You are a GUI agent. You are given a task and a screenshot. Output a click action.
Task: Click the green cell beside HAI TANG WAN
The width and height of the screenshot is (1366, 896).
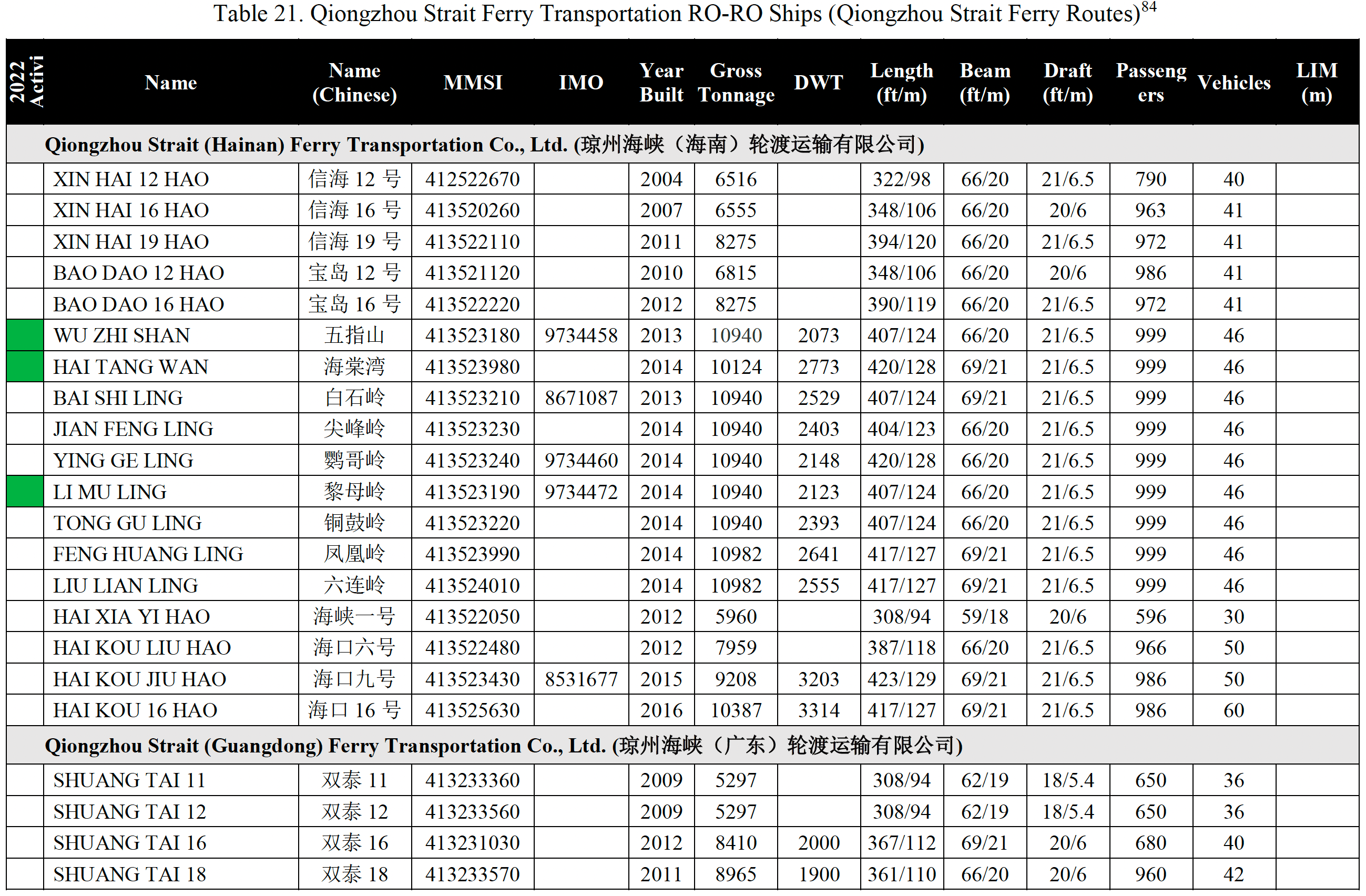click(25, 367)
